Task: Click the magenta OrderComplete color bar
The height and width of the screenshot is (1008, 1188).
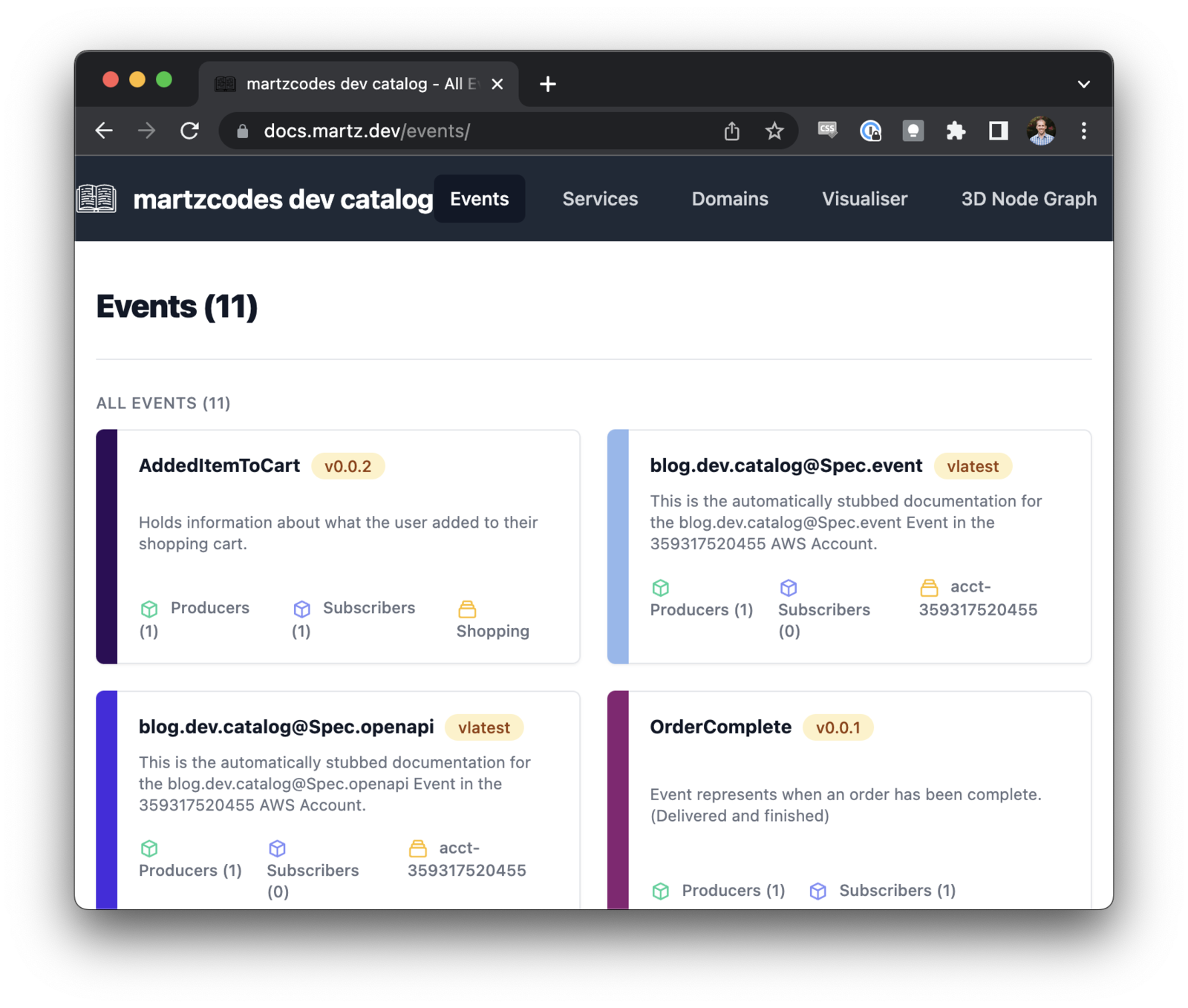Action: 618,800
